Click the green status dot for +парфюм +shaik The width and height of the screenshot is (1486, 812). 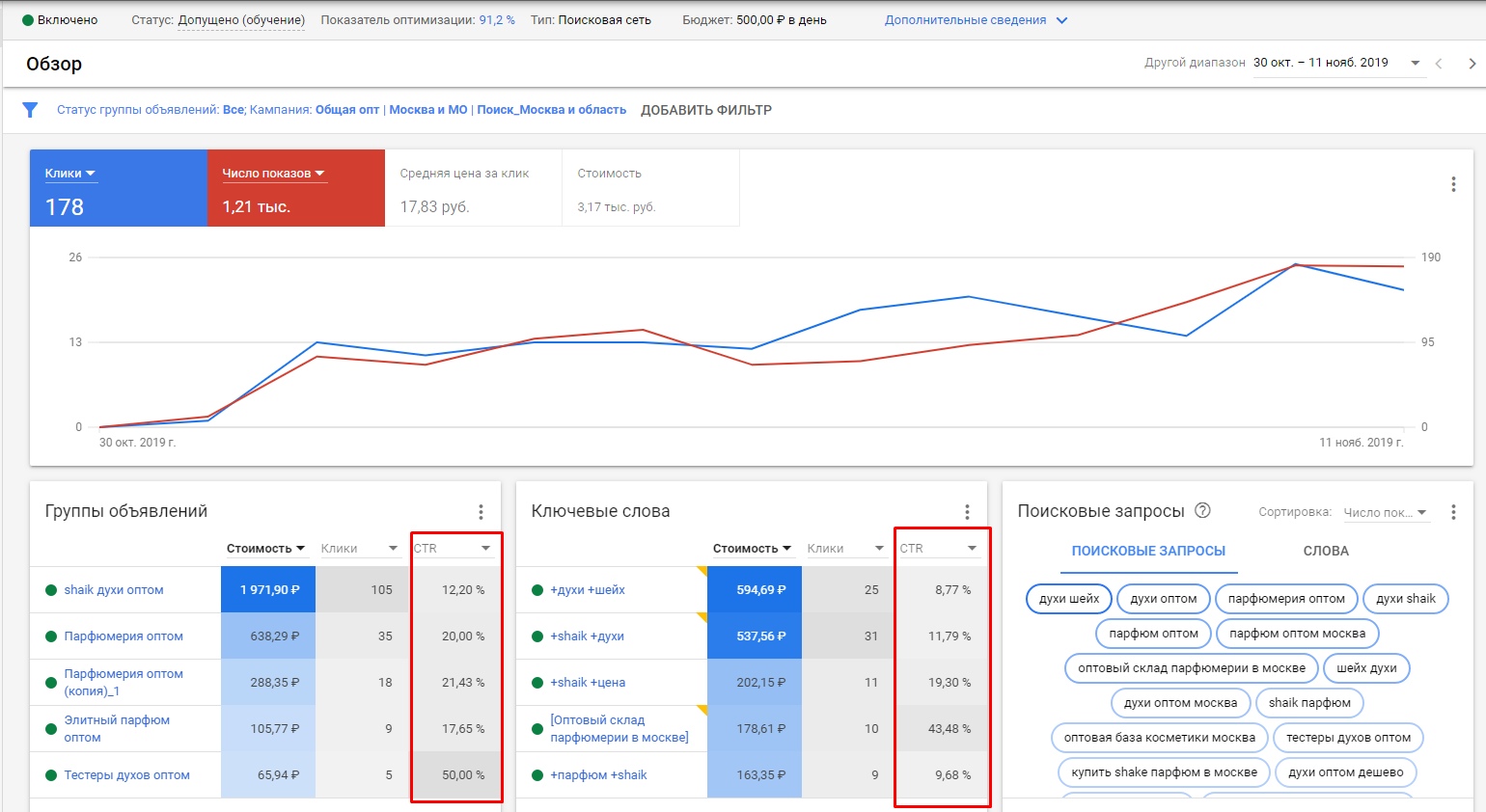click(x=537, y=775)
